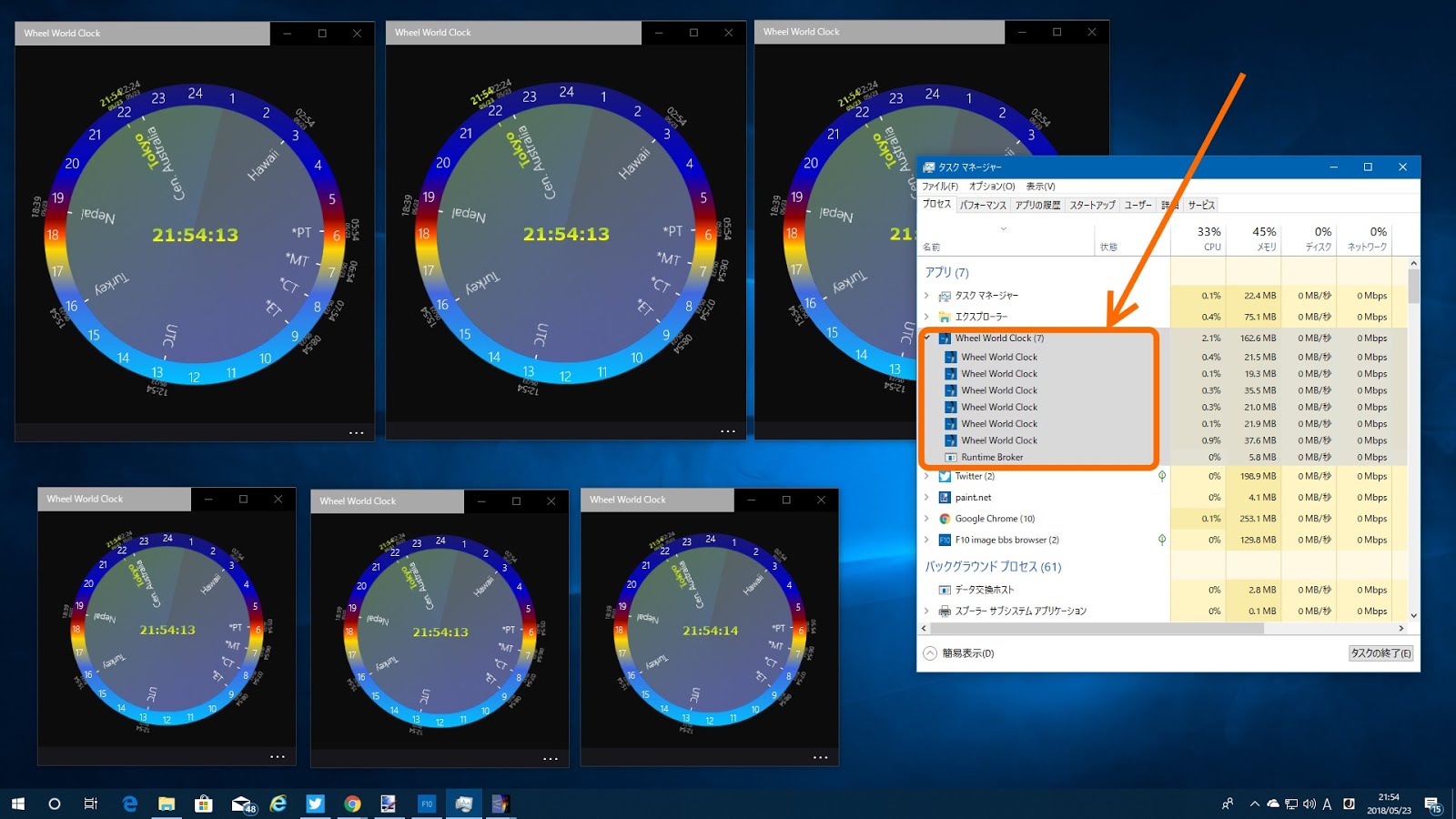Expand the Google Chrome (10) process group

pos(927,518)
